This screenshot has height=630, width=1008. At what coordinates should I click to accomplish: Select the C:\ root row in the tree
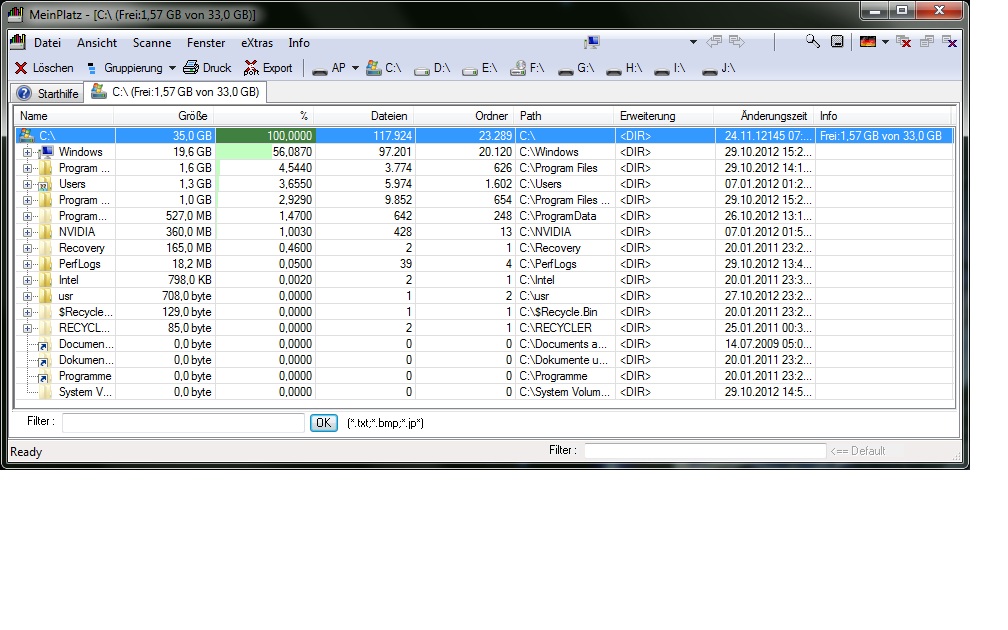pos(484,136)
